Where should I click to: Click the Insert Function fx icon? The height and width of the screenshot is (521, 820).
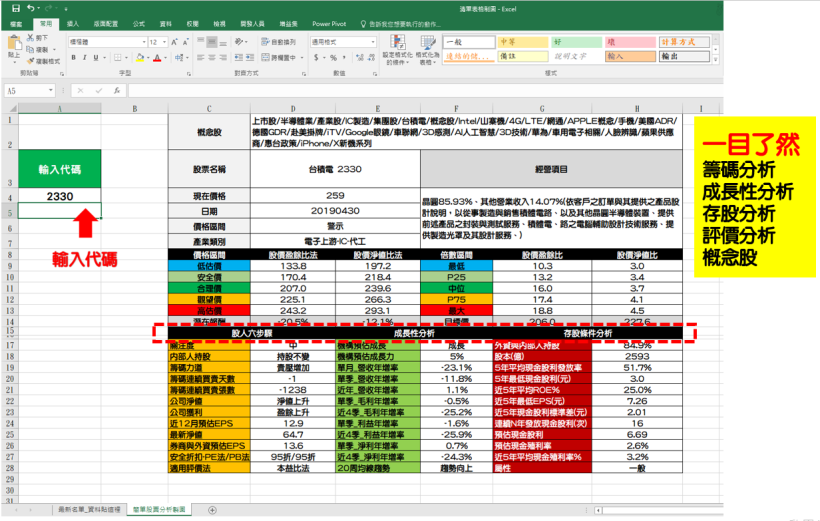(x=117, y=90)
